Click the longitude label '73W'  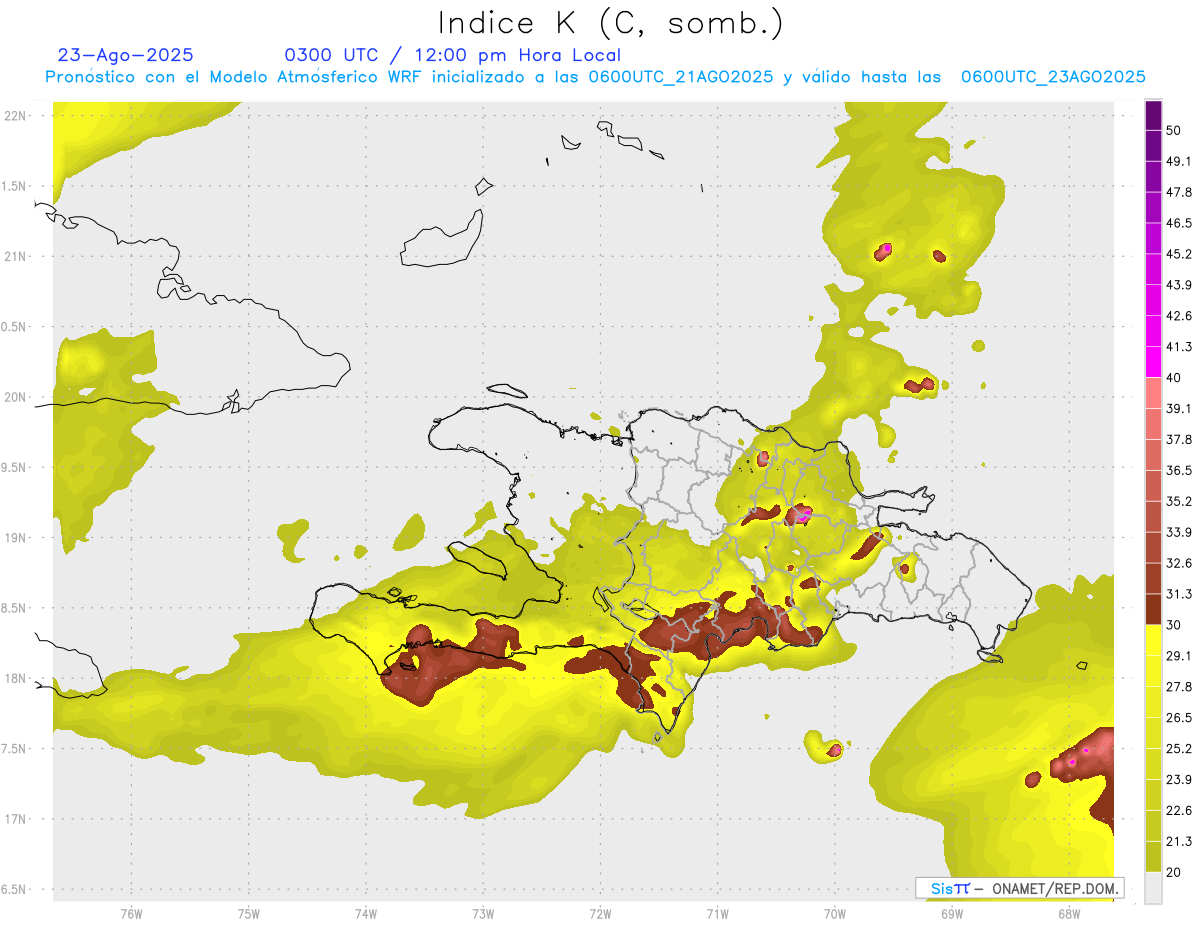coord(483,912)
